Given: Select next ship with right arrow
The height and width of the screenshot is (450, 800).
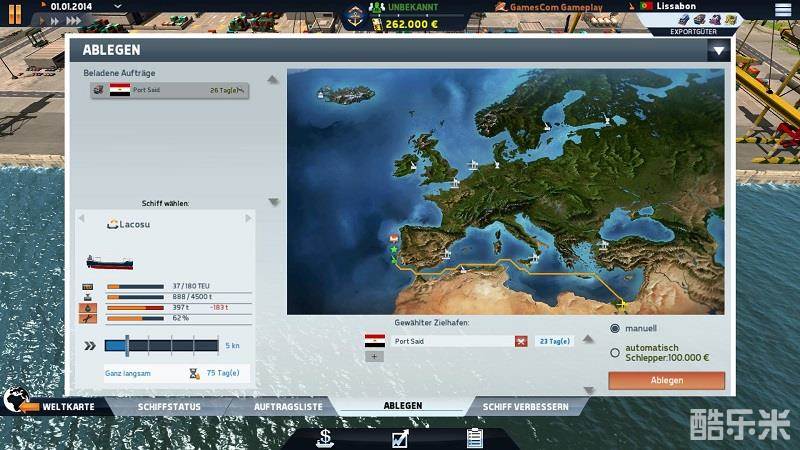Looking at the screenshot, I should (x=249, y=218).
